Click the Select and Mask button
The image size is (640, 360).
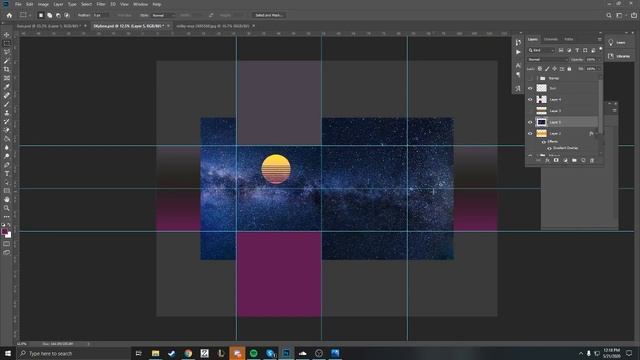269,15
